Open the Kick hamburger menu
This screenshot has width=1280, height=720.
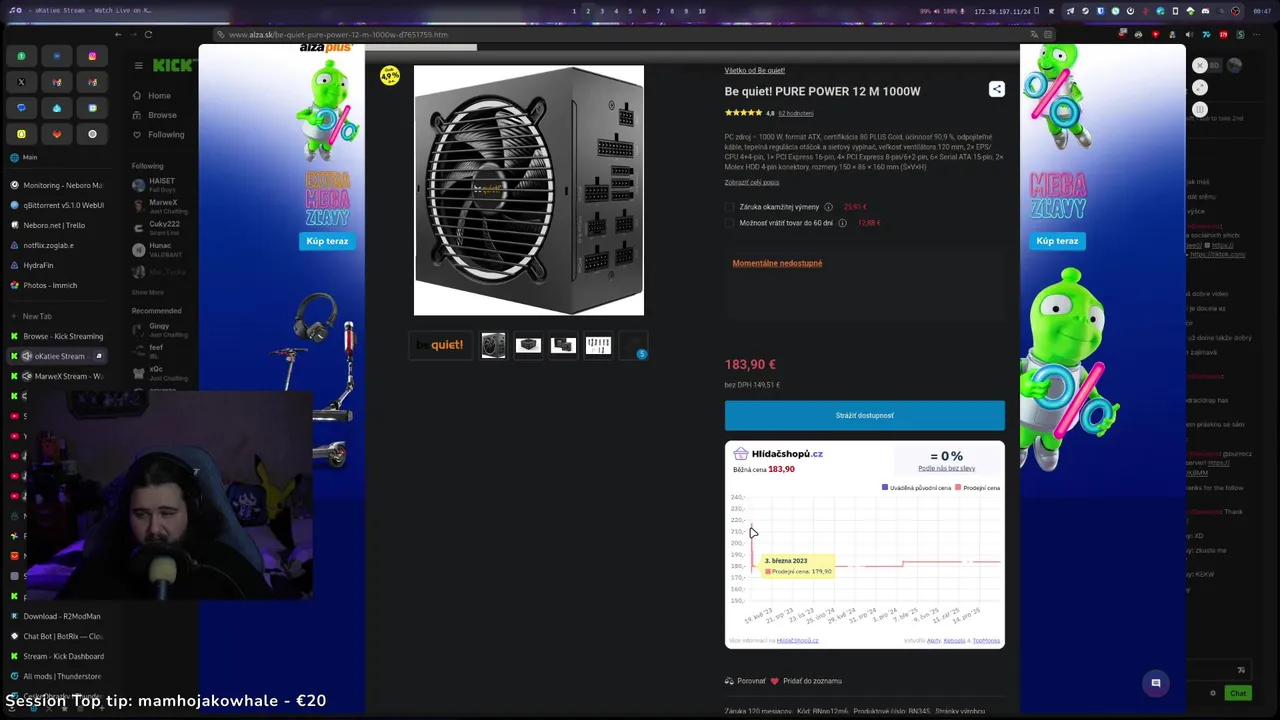pyautogui.click(x=138, y=66)
